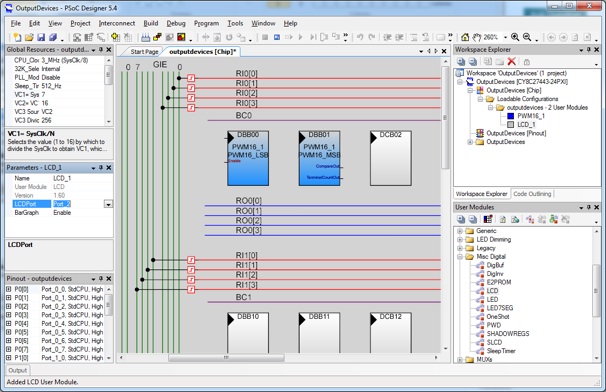Select OutputDevices [Pinout] tree item
The image size is (606, 392).
tap(516, 133)
